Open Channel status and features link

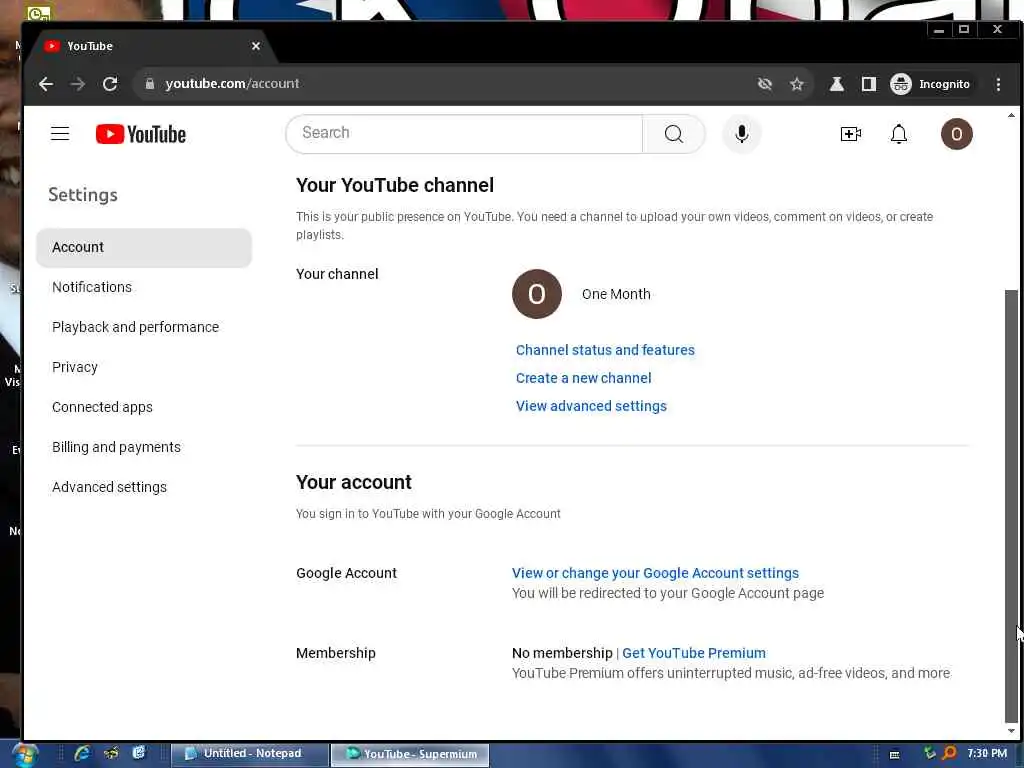coord(605,350)
